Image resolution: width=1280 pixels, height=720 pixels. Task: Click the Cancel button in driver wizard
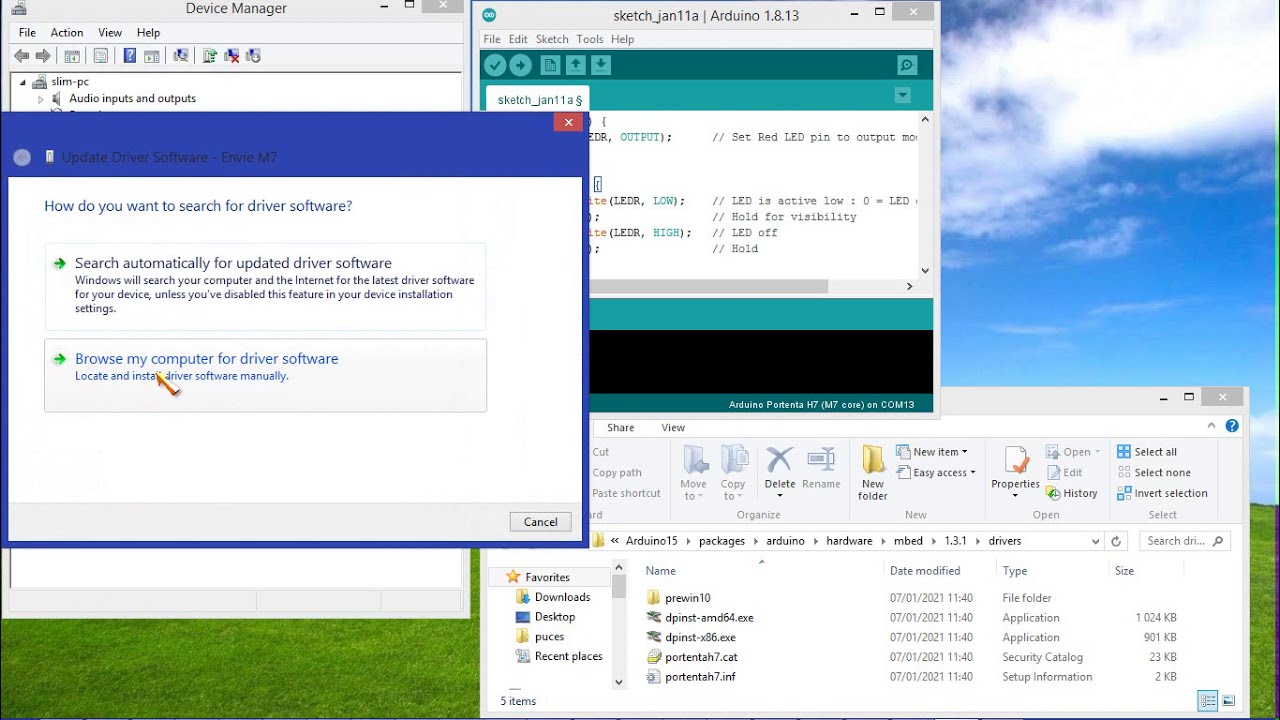540,521
